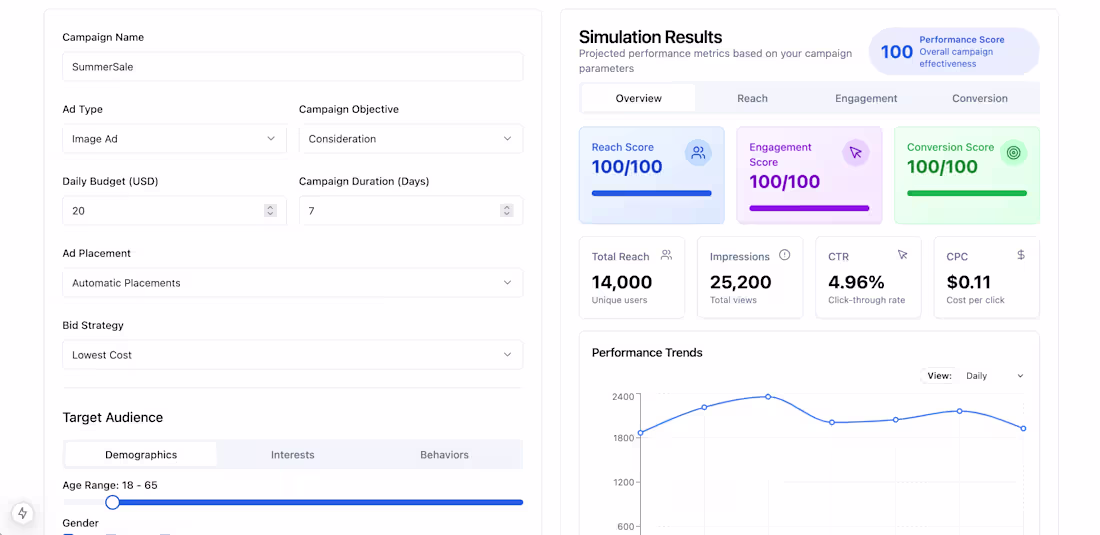This screenshot has height=535, width=1100.
Task: Click the Campaign Name input field
Action: tap(293, 67)
